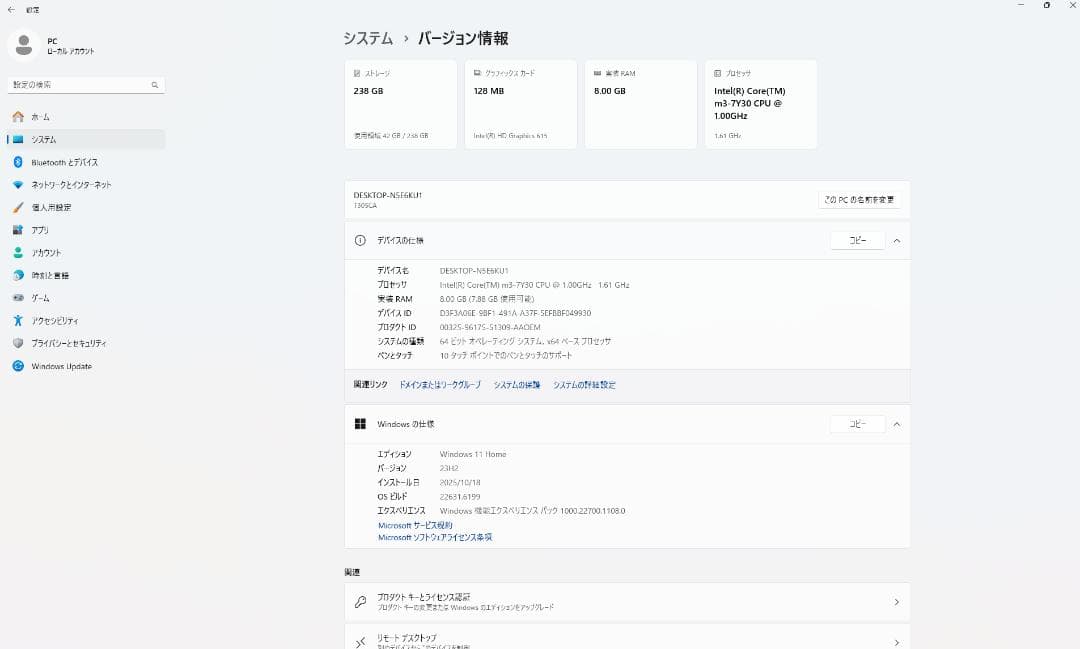Open リモート デスクトップ chevron arrow
The width and height of the screenshot is (1080, 649).
897,642
